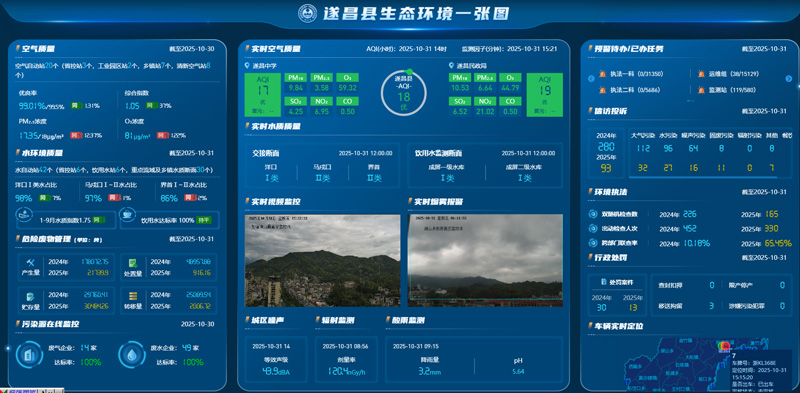Click the 空气质量 section heading
The height and width of the screenshot is (393, 800).
(39, 49)
